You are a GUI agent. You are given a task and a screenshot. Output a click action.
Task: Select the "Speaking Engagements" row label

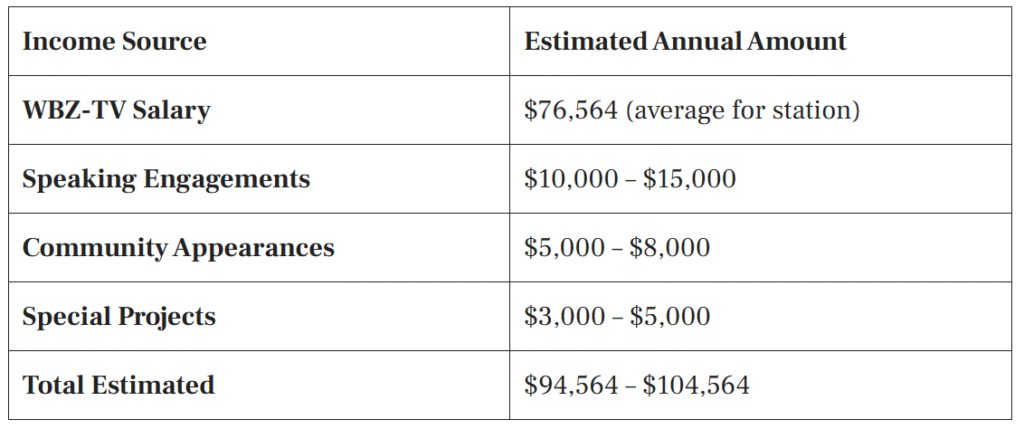(166, 179)
